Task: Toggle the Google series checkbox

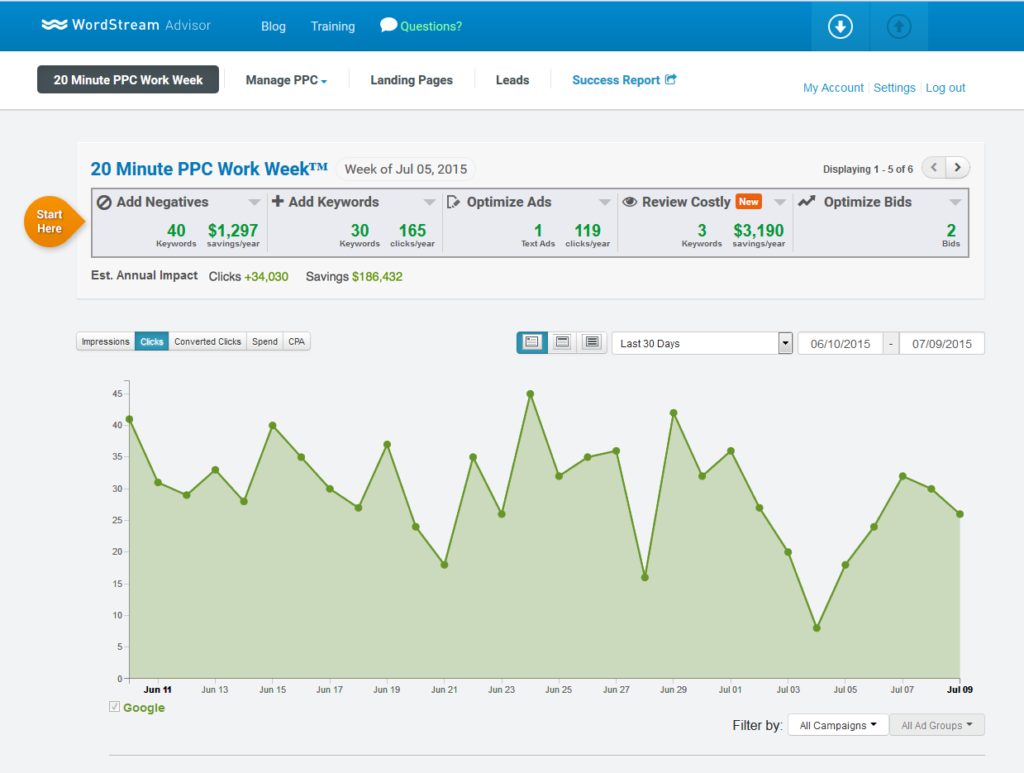Action: [x=114, y=706]
